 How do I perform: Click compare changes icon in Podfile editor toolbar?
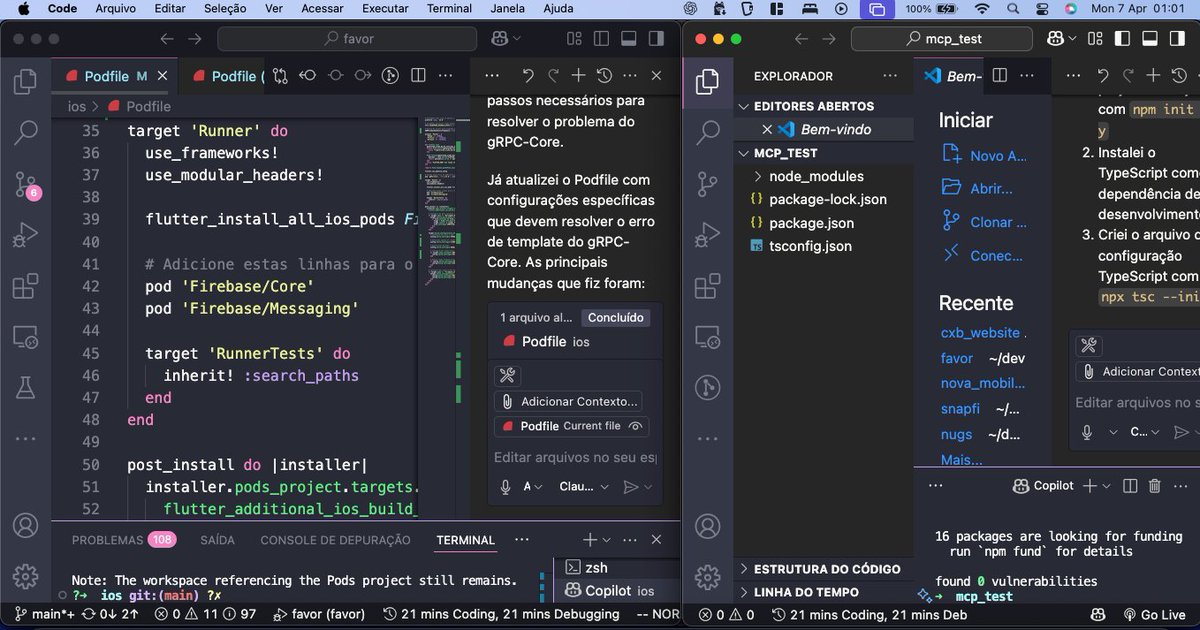coord(280,76)
